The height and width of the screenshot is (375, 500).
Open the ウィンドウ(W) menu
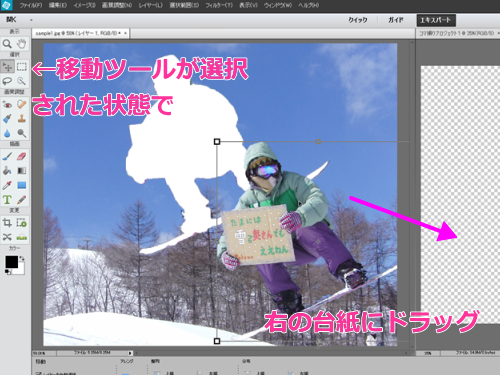[278, 5]
